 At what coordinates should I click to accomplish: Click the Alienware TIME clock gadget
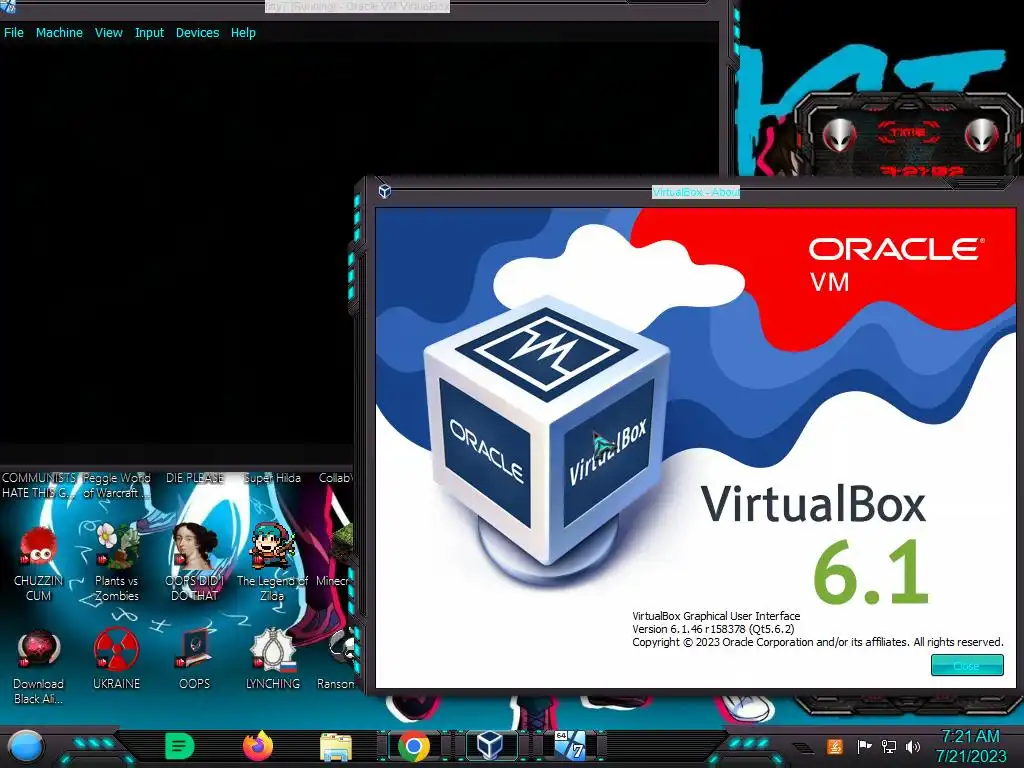pyautogui.click(x=909, y=137)
